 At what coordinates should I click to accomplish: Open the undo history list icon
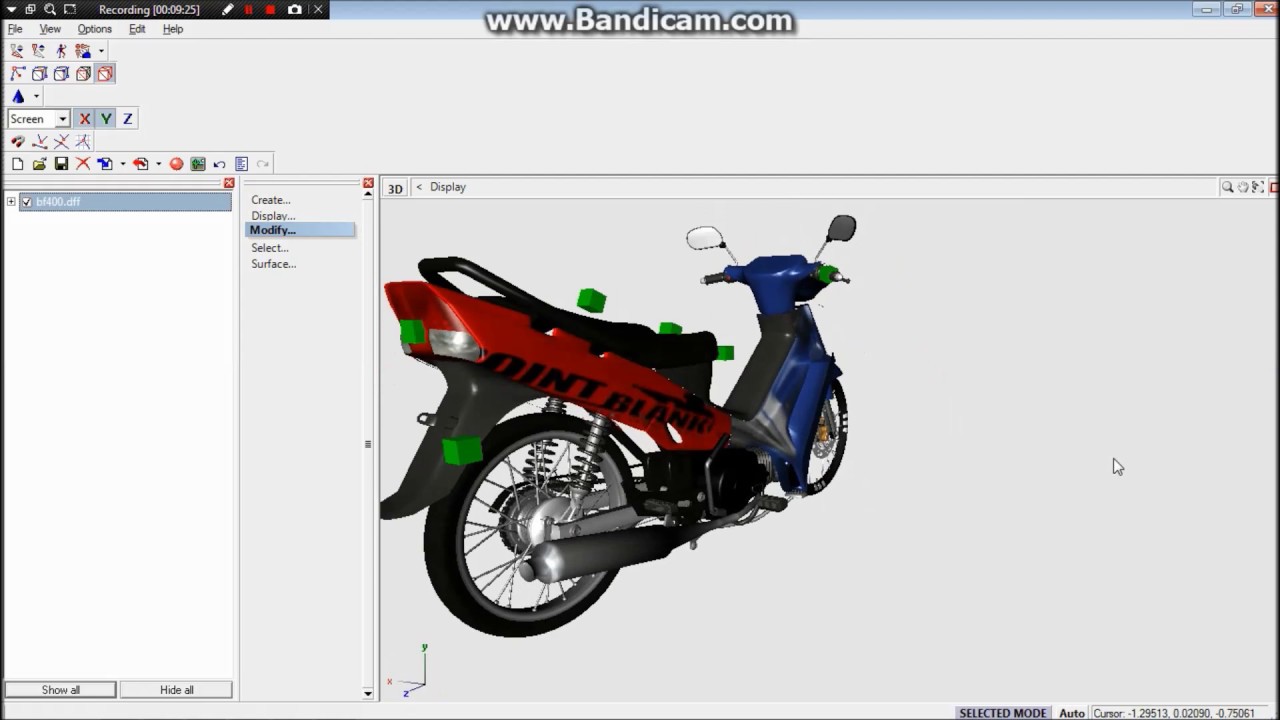tap(241, 164)
